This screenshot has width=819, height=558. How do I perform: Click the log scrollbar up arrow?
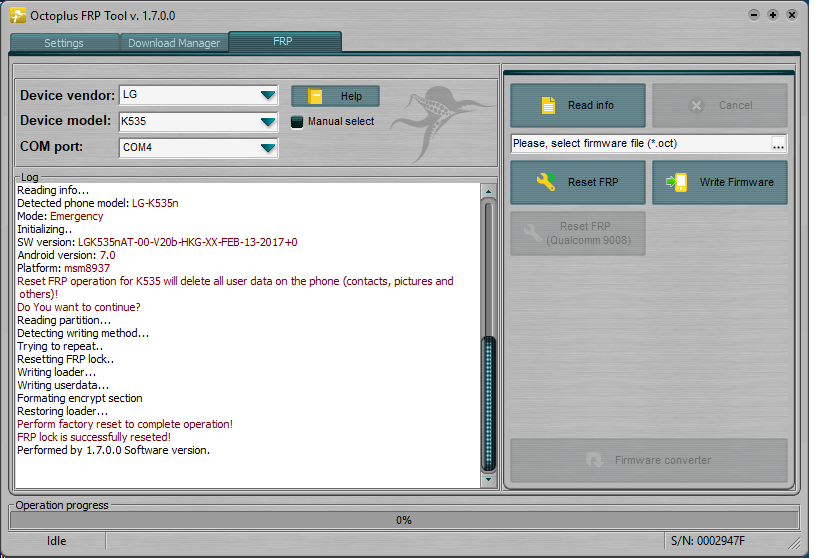(488, 191)
